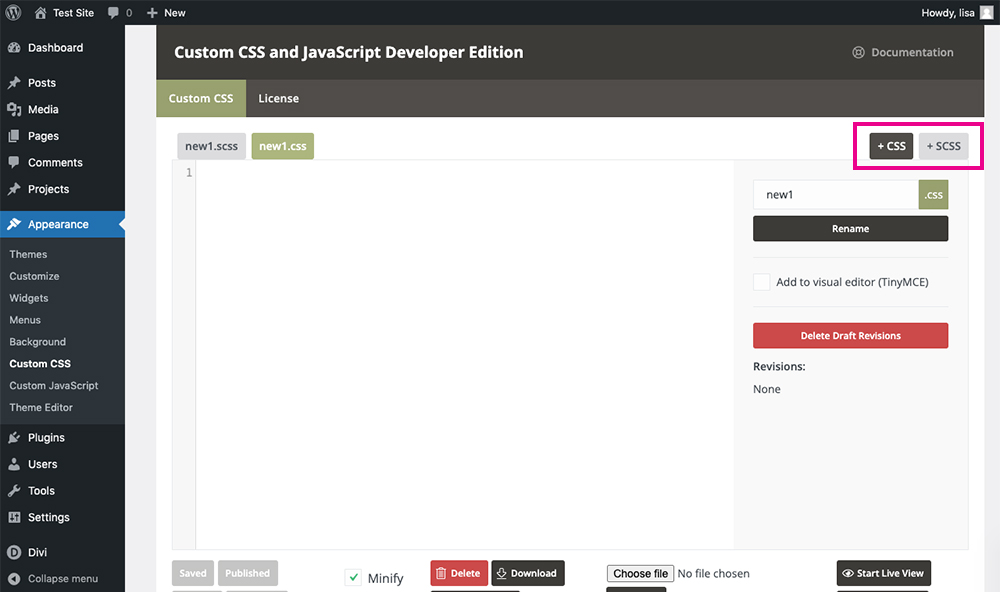Open Themes submenu item

28,254
